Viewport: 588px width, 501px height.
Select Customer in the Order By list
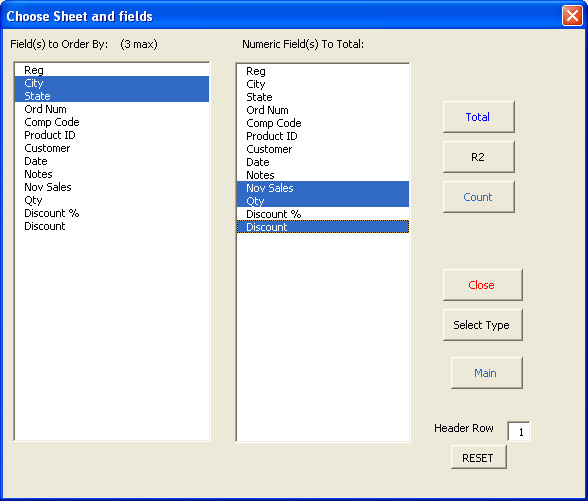112,148
